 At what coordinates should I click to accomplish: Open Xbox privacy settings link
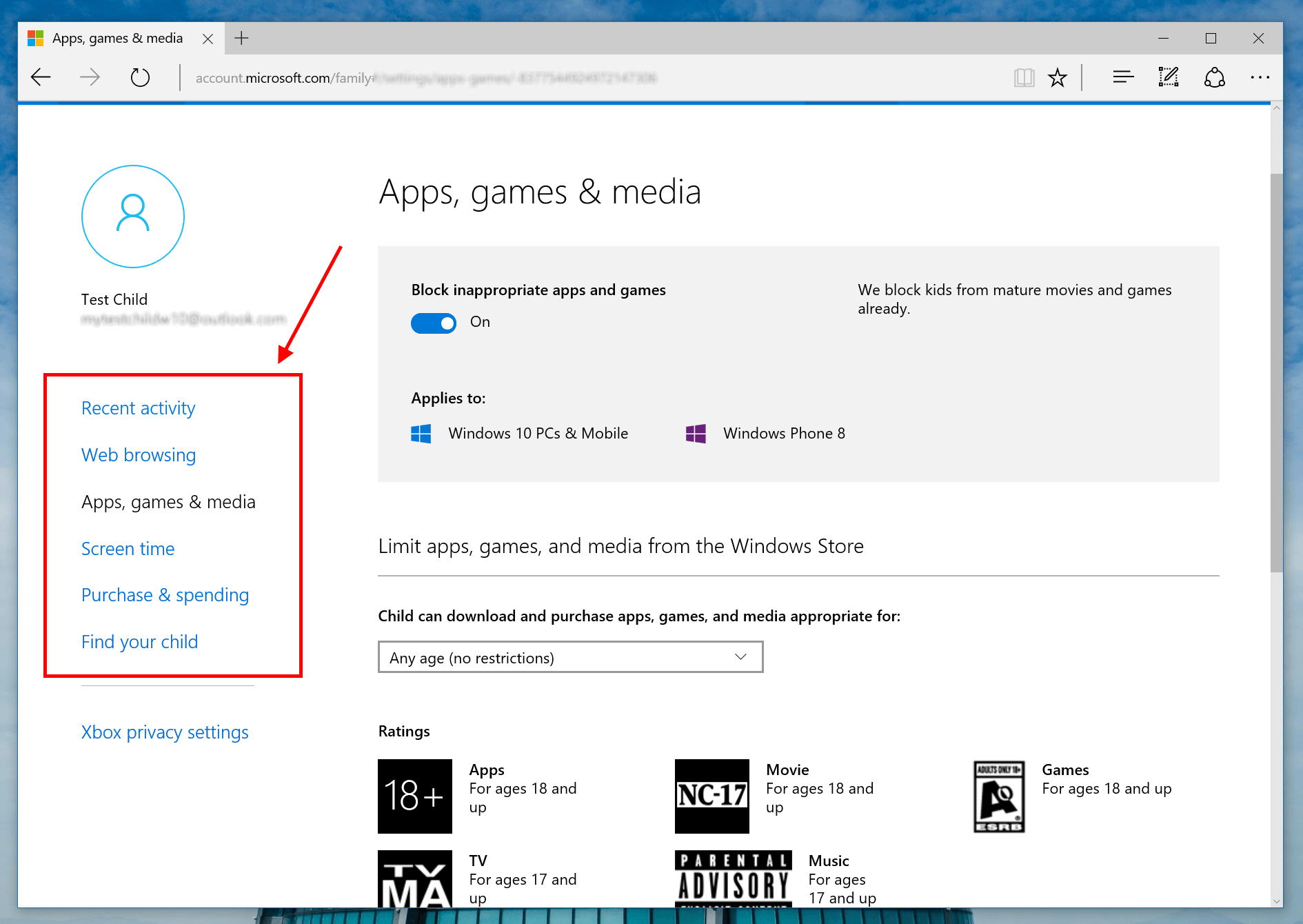point(165,732)
